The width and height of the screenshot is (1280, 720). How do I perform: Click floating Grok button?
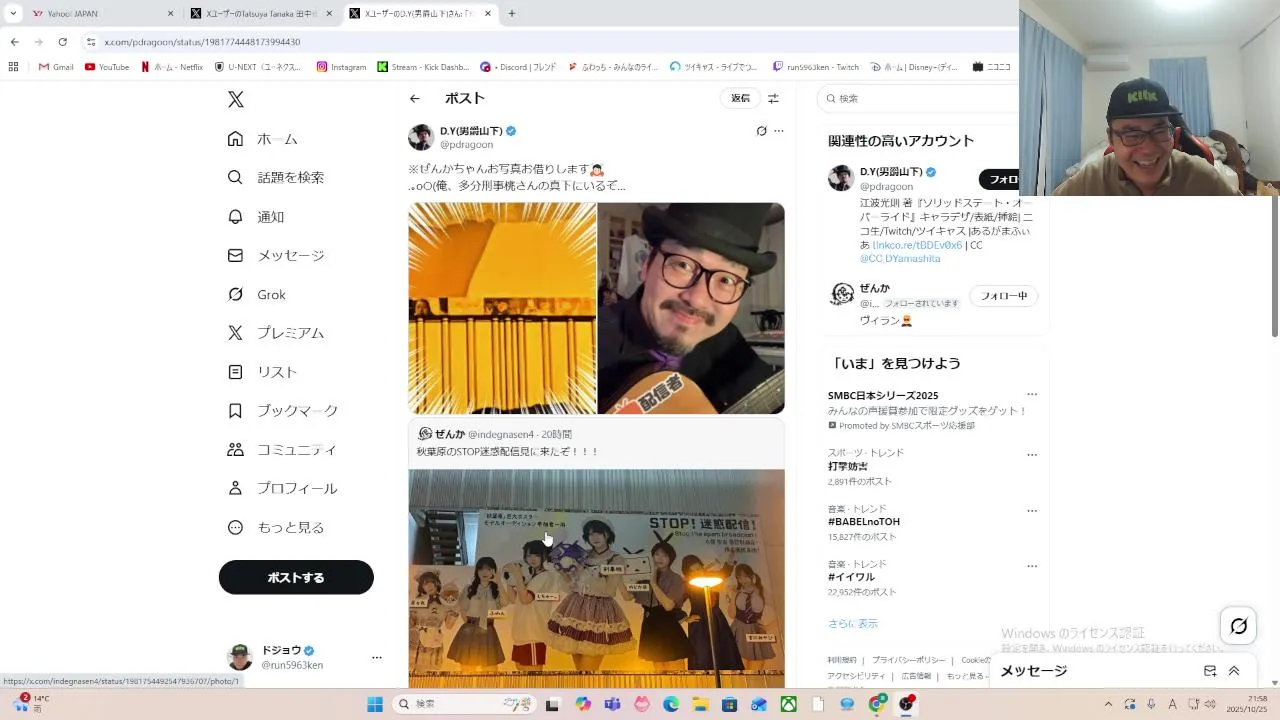(1239, 626)
